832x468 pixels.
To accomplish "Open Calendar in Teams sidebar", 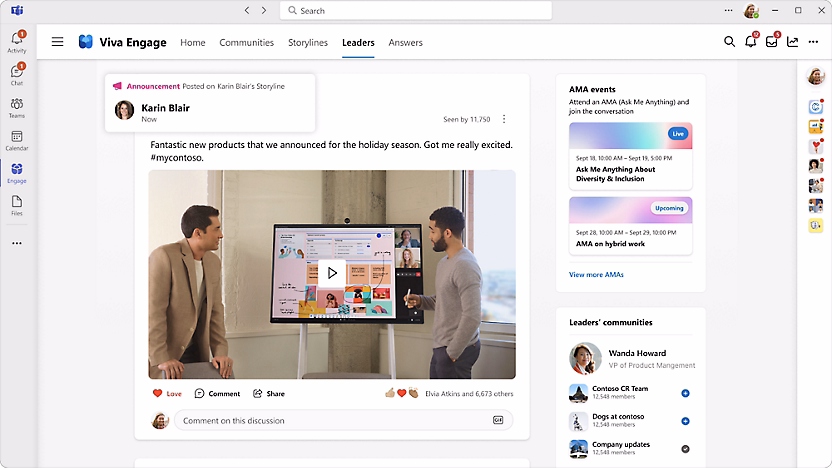I will click(17, 141).
